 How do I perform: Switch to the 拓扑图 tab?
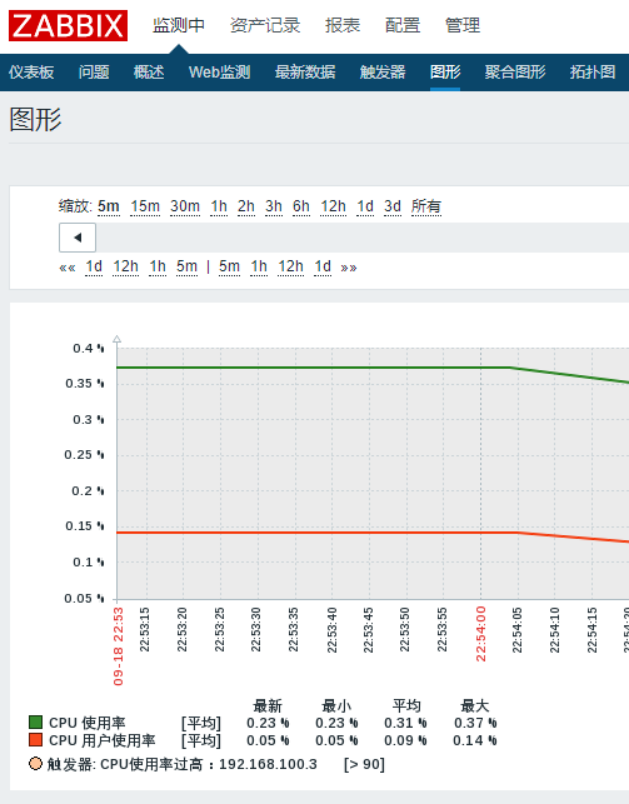[593, 72]
